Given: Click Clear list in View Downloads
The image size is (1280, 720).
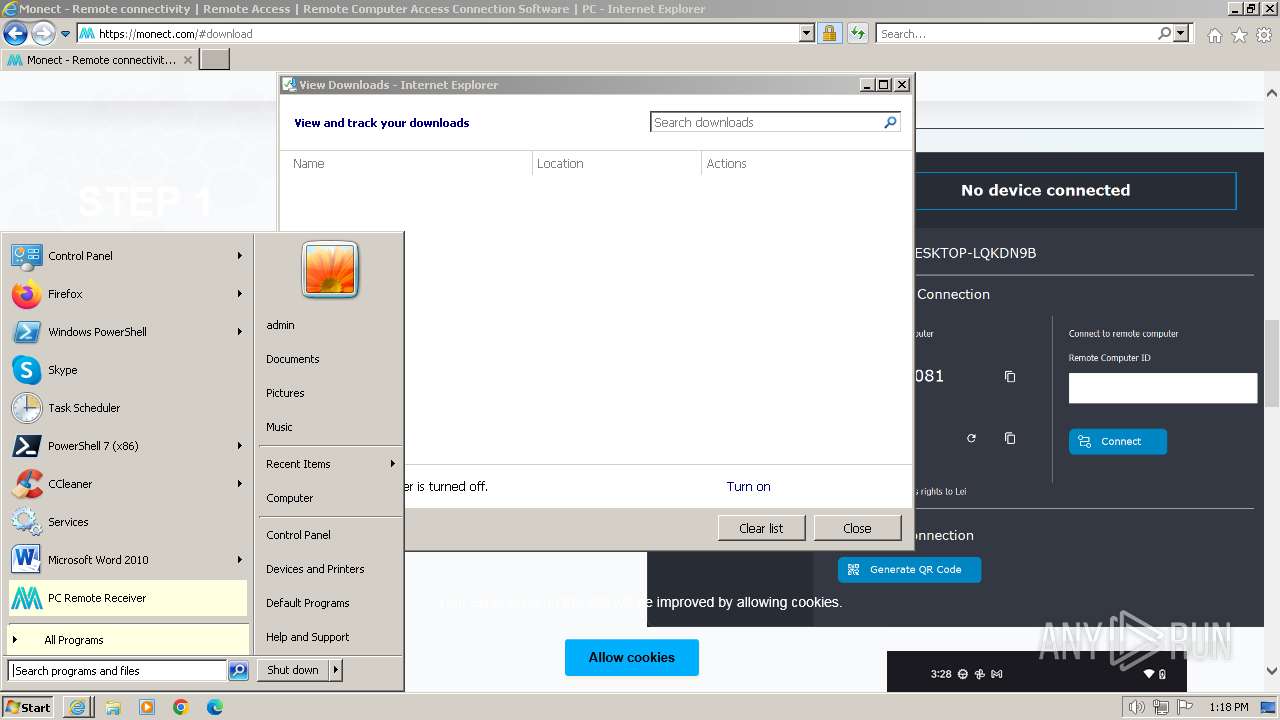Looking at the screenshot, I should [761, 528].
